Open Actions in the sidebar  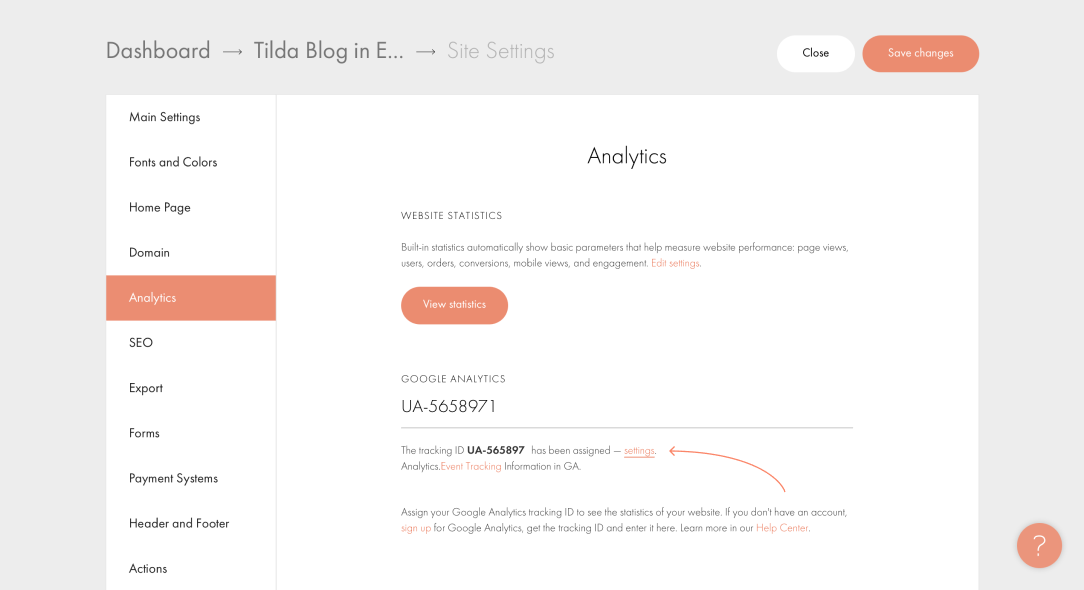[148, 568]
